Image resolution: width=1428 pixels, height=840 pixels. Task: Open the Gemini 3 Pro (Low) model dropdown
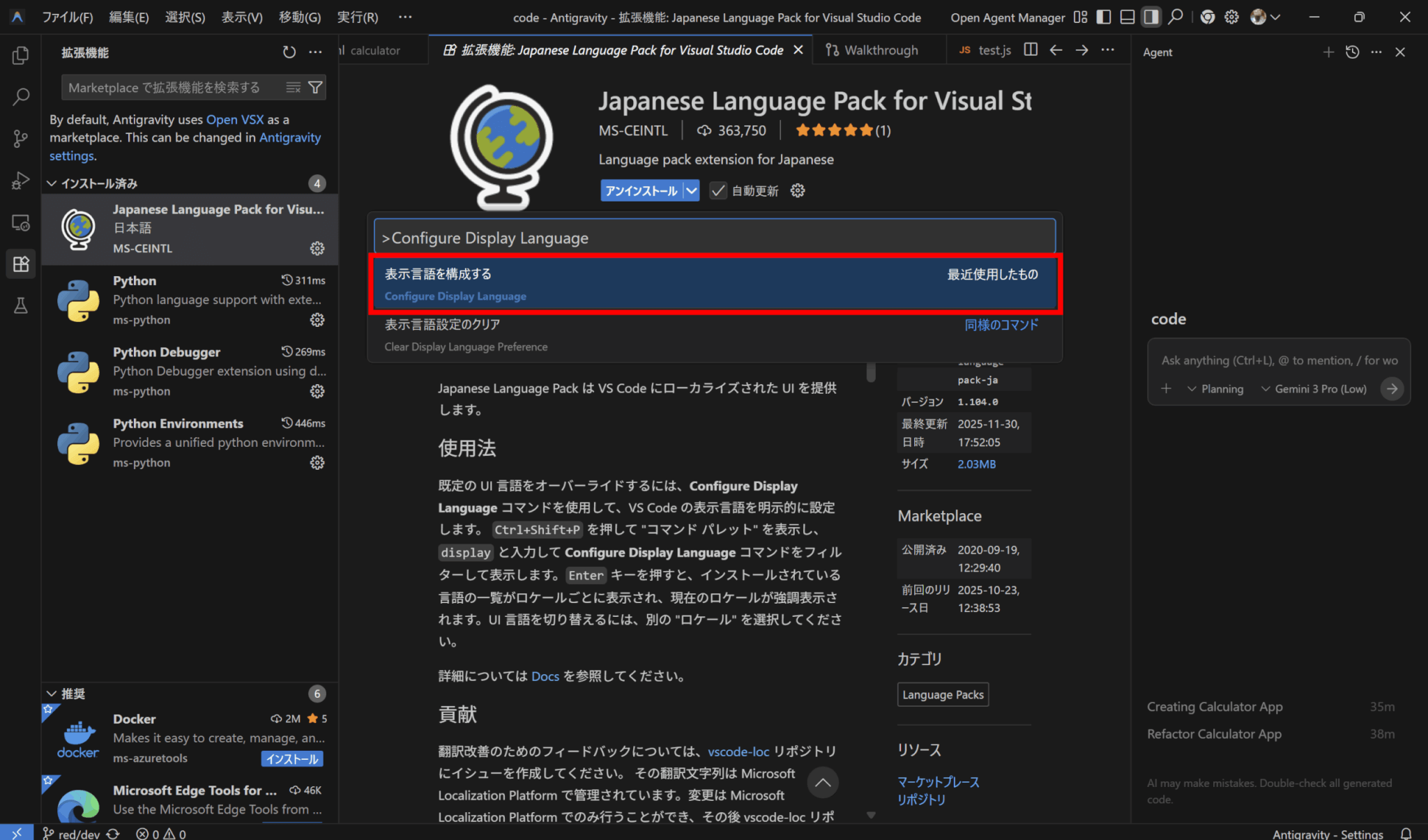point(1314,389)
